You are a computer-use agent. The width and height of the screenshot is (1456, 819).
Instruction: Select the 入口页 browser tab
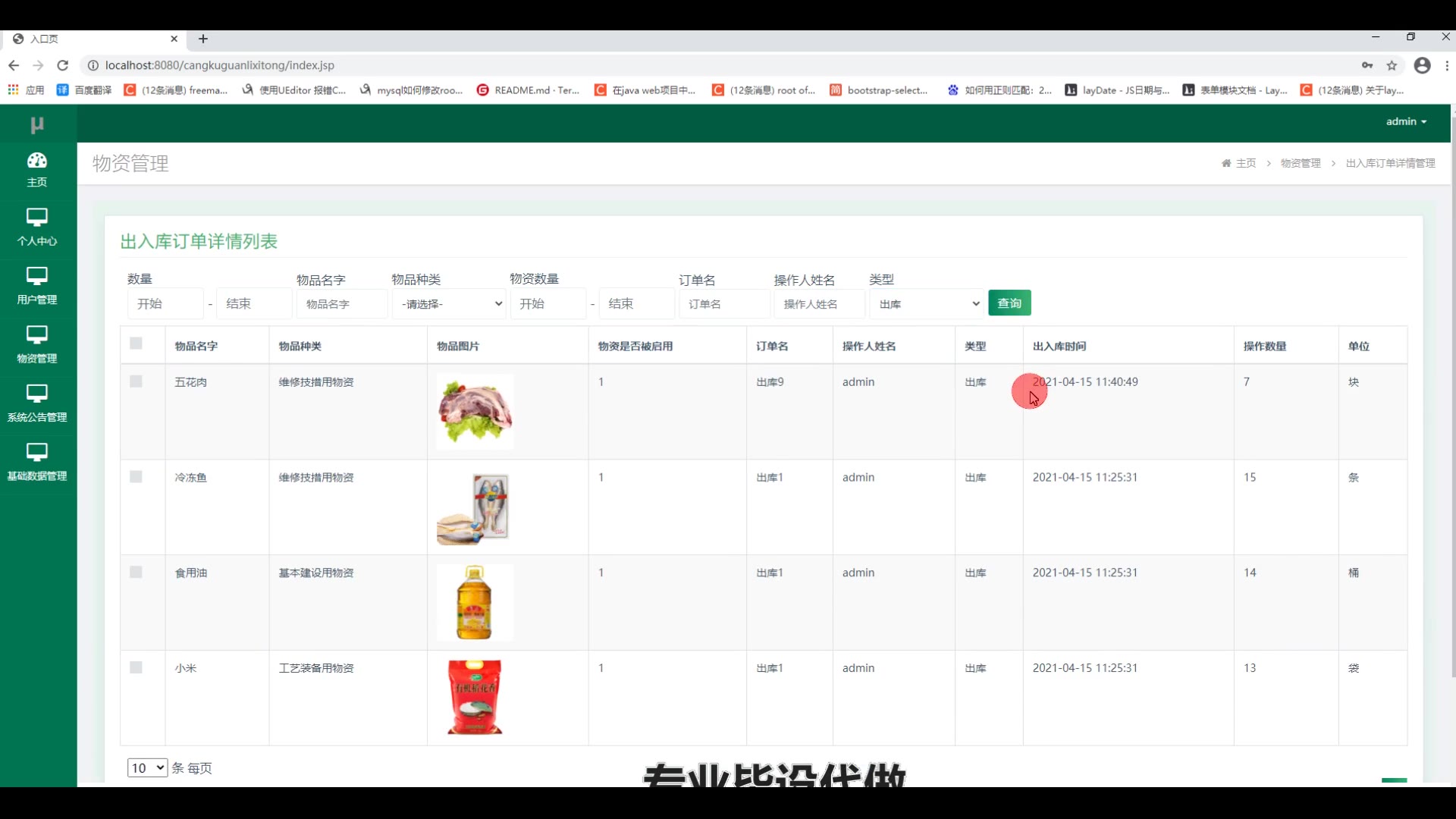(95, 39)
